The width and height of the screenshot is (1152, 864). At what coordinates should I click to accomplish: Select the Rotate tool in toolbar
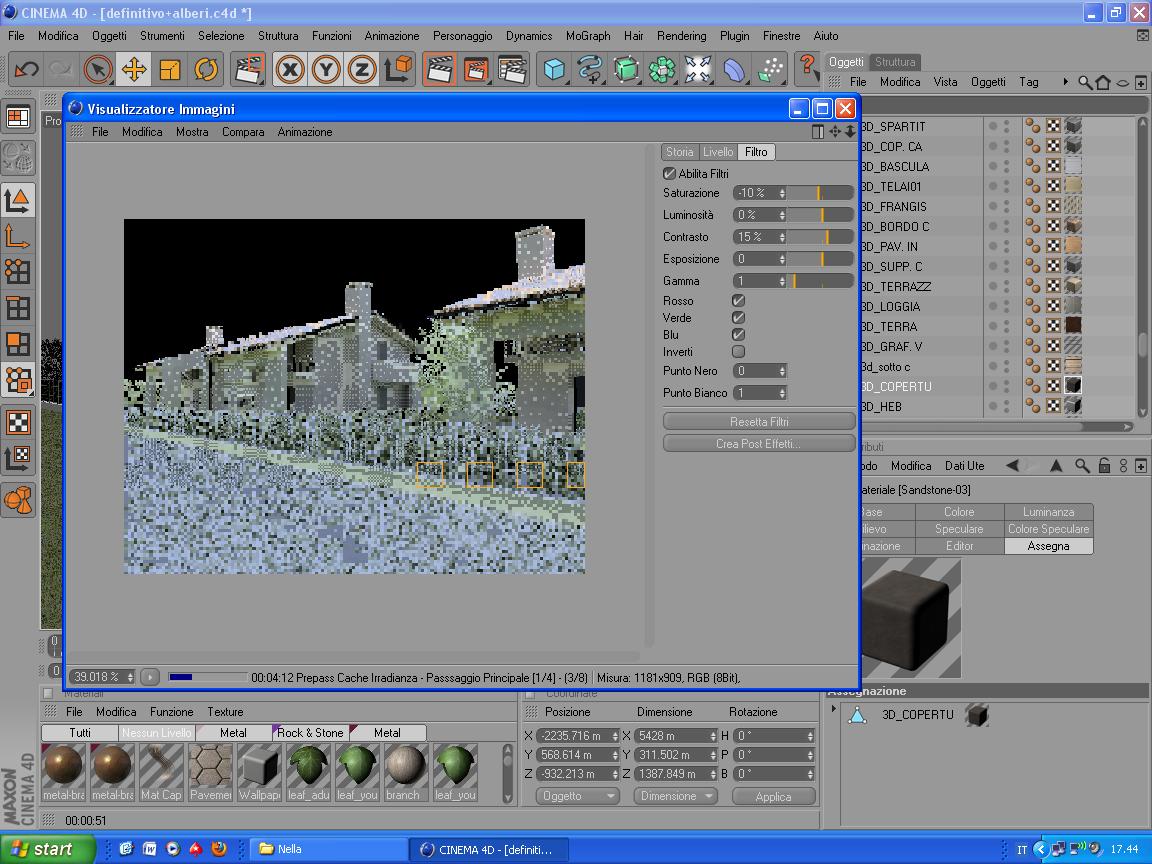coord(206,69)
